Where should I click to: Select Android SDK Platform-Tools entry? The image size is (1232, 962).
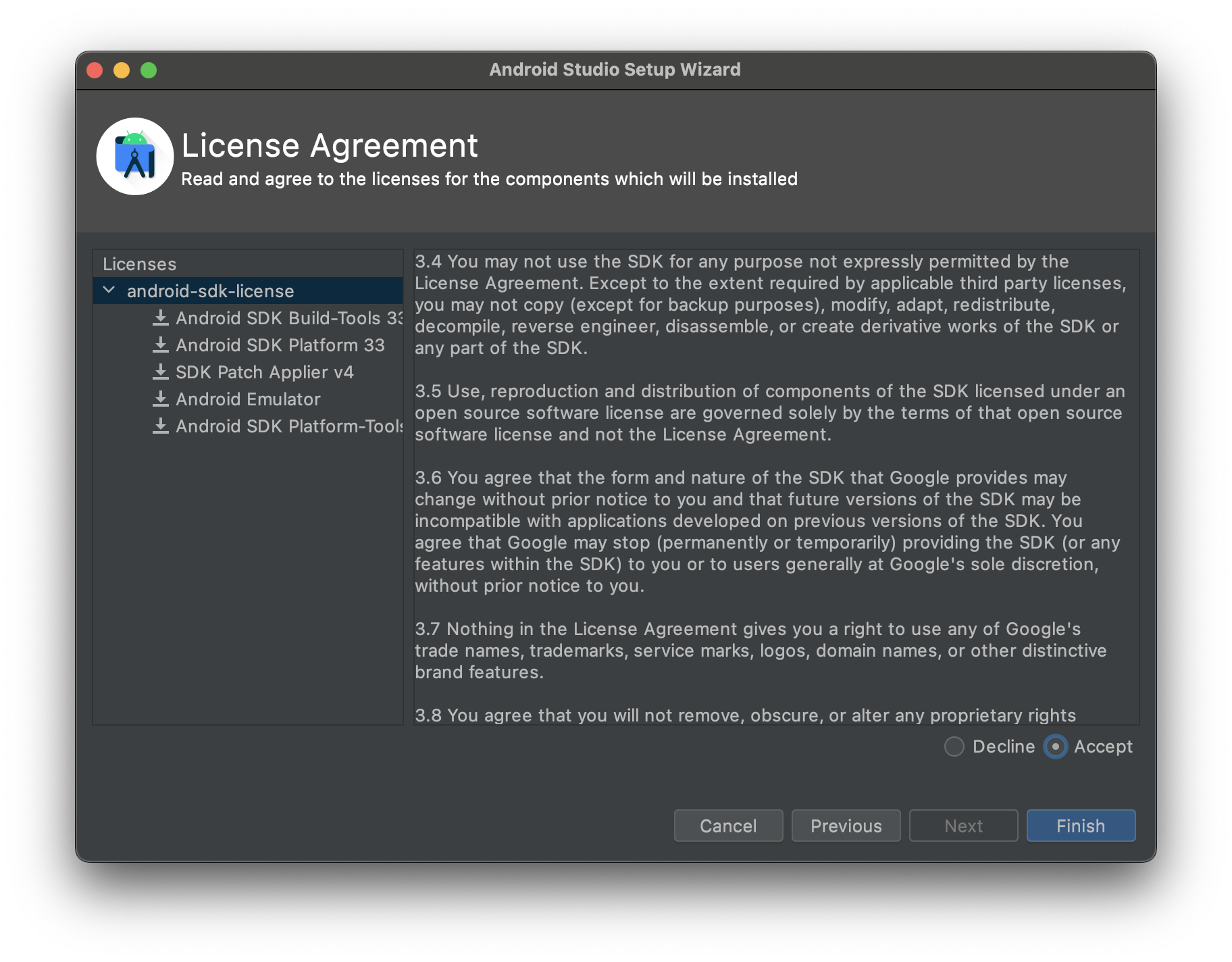tap(248, 426)
